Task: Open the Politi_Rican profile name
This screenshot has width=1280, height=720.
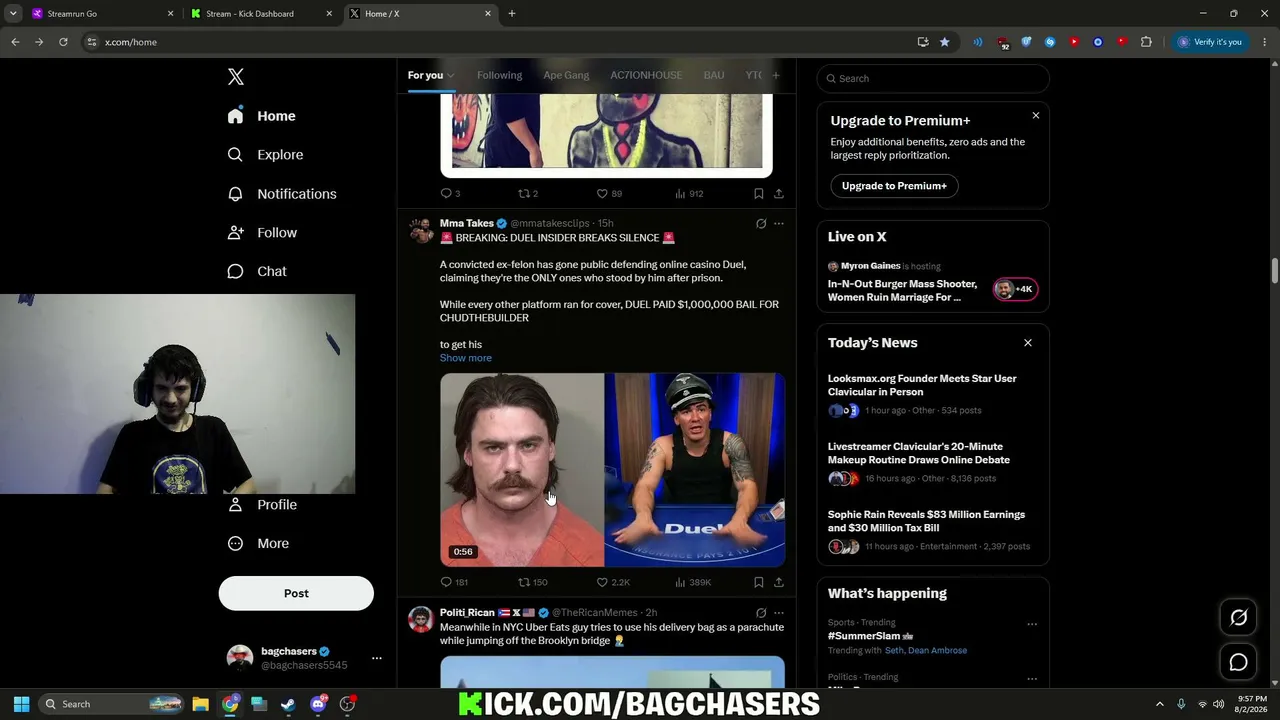Action: 467,612
